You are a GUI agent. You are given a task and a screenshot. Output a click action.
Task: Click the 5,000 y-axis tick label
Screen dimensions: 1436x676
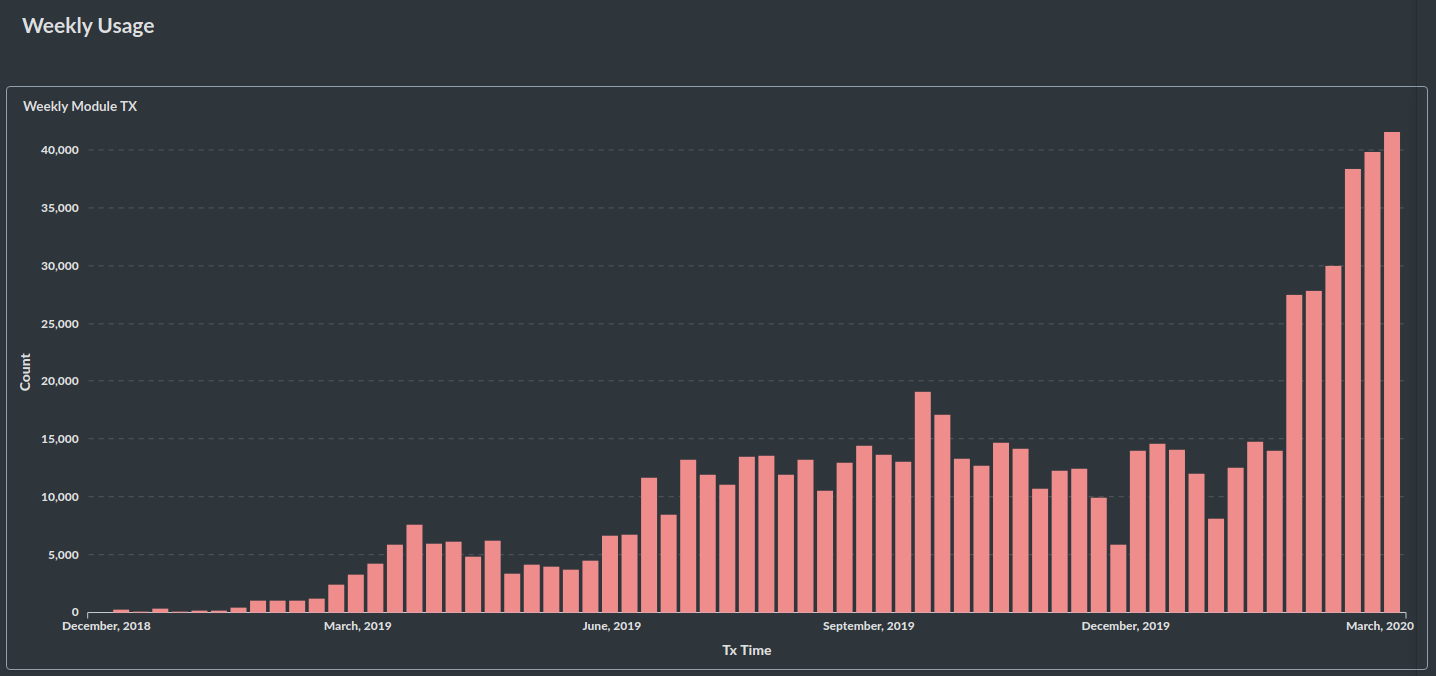click(61, 555)
